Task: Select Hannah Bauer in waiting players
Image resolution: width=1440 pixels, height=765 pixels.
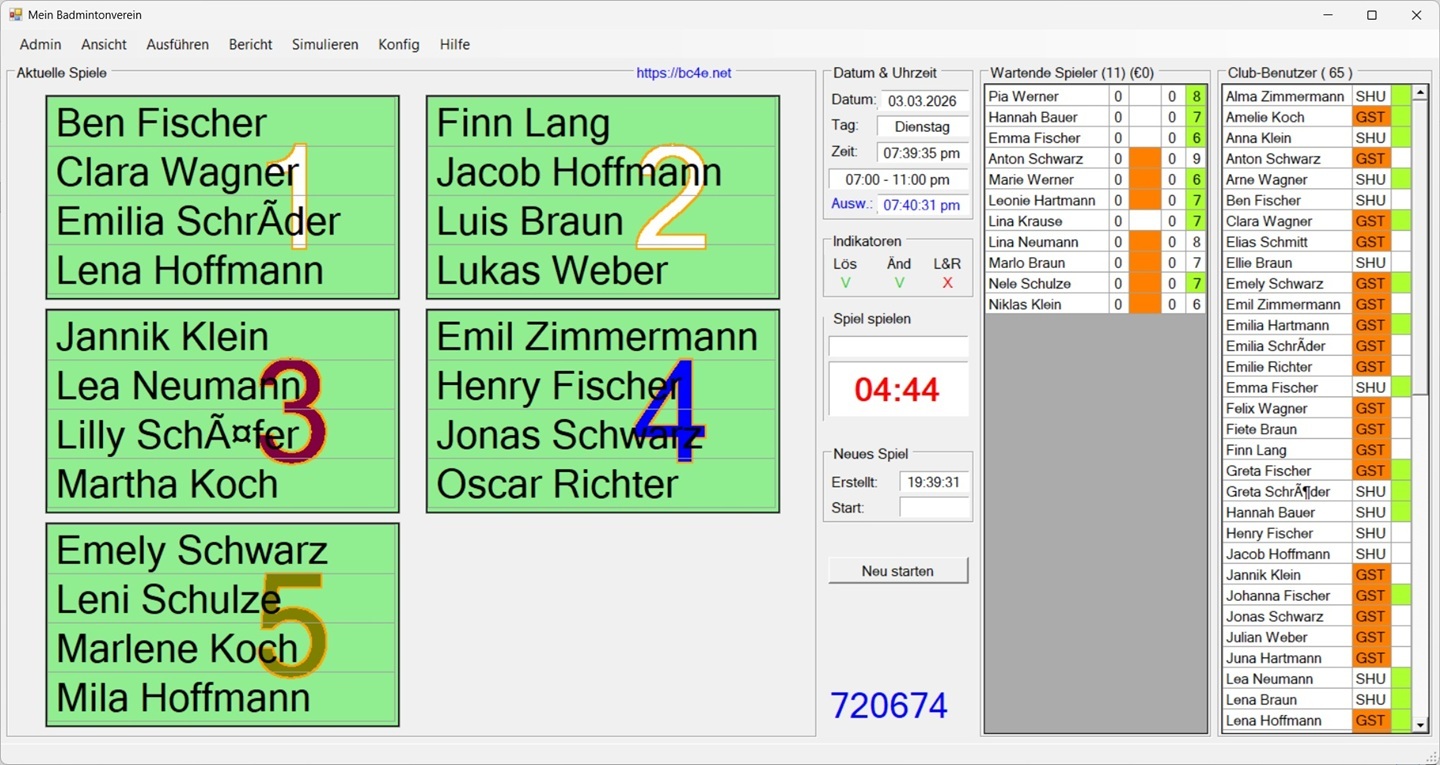Action: point(1047,117)
